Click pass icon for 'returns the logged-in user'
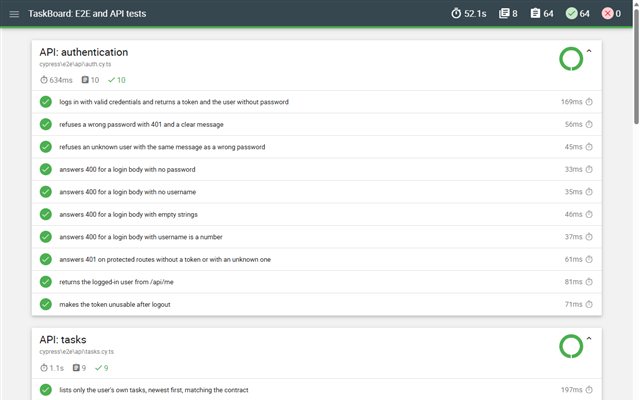This screenshot has height=400, width=640. (46, 281)
